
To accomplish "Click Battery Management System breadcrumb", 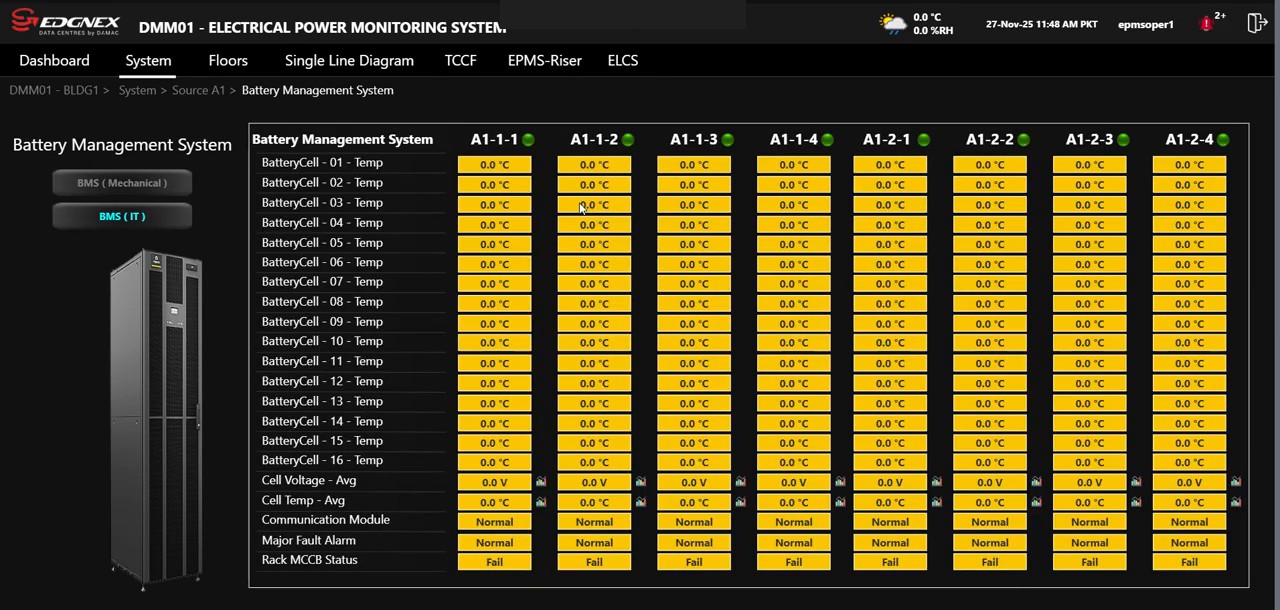I will pyautogui.click(x=317, y=90).
